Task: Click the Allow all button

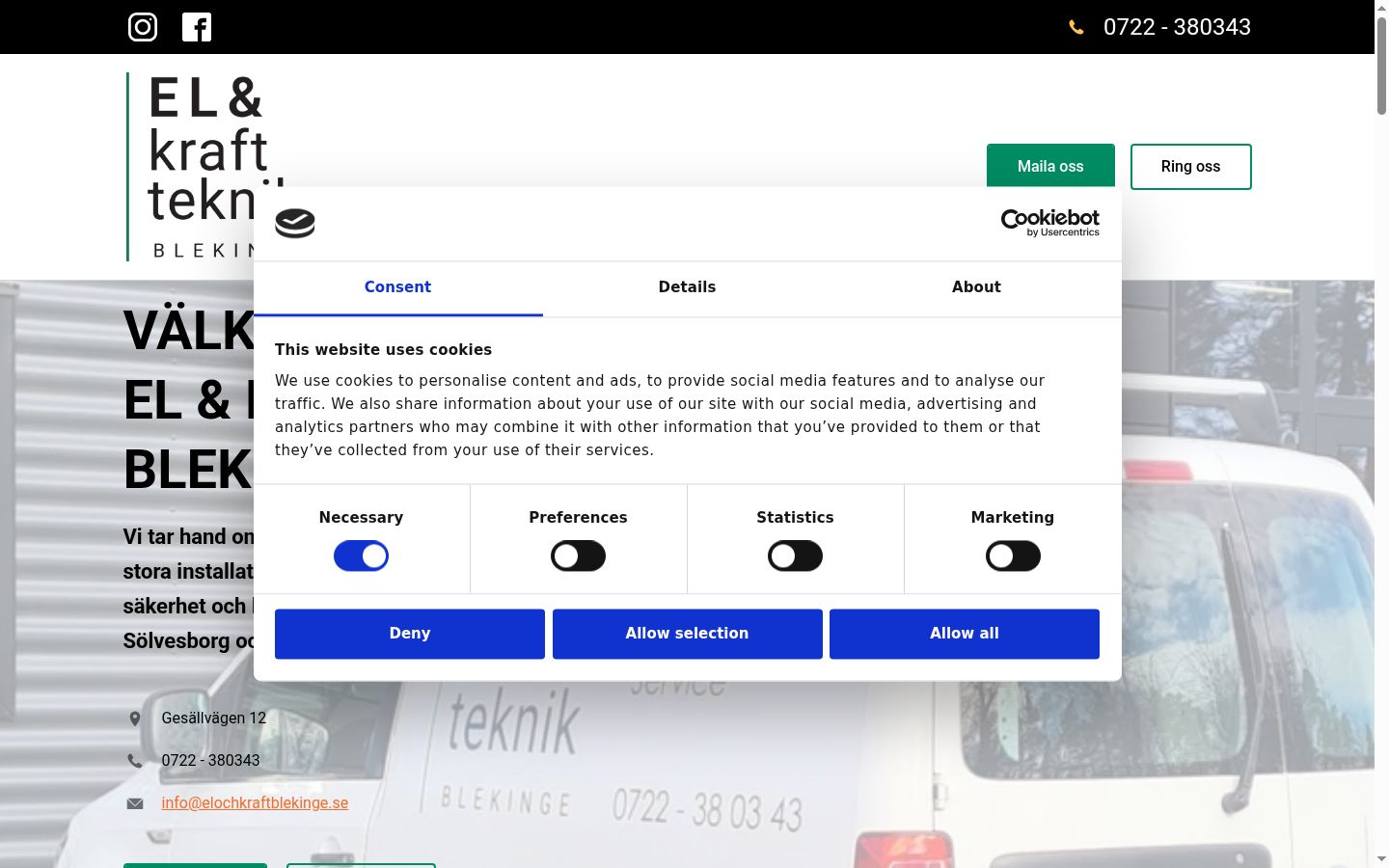Action: 965,634
